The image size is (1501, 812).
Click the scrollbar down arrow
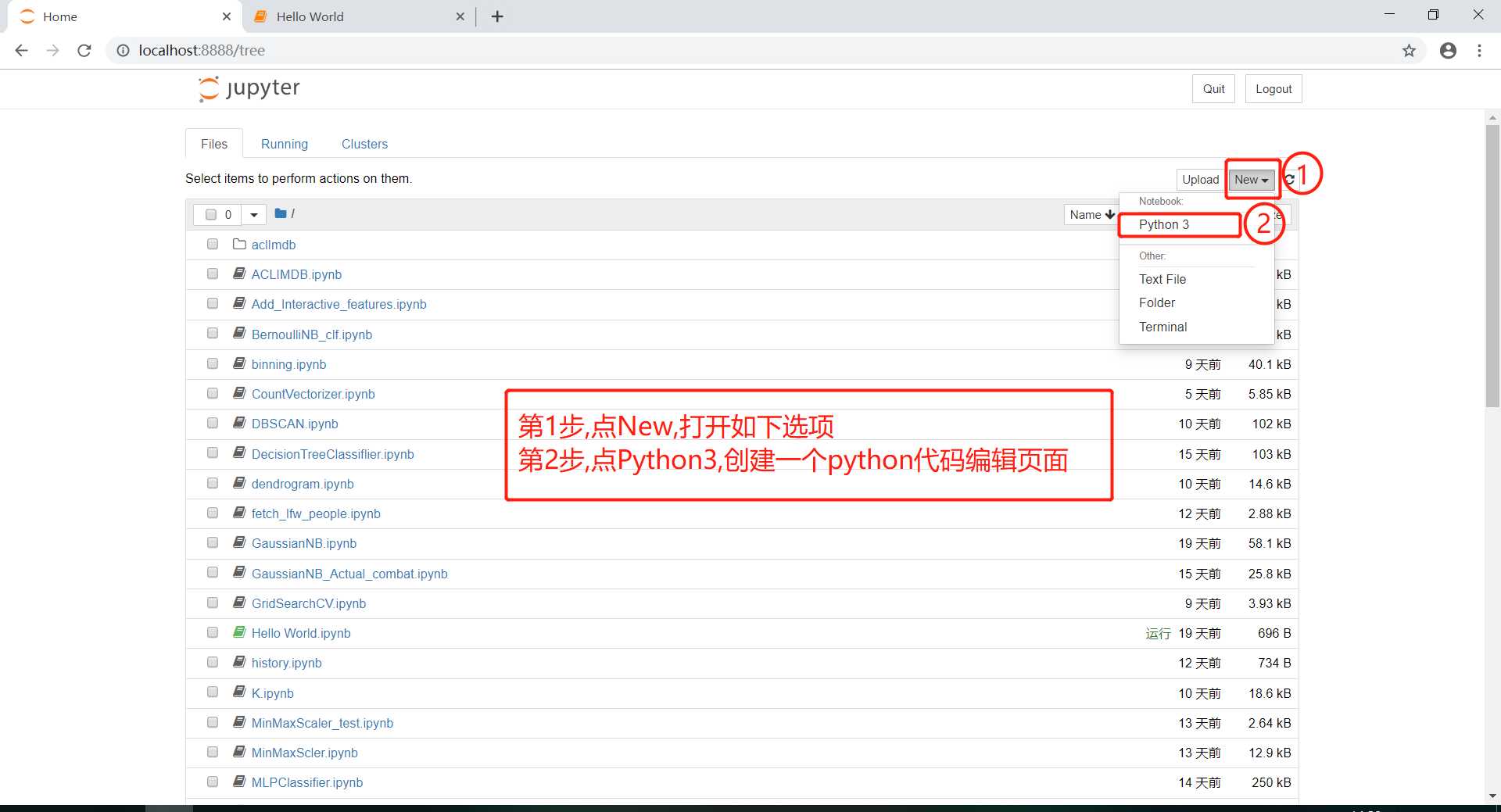point(1492,796)
